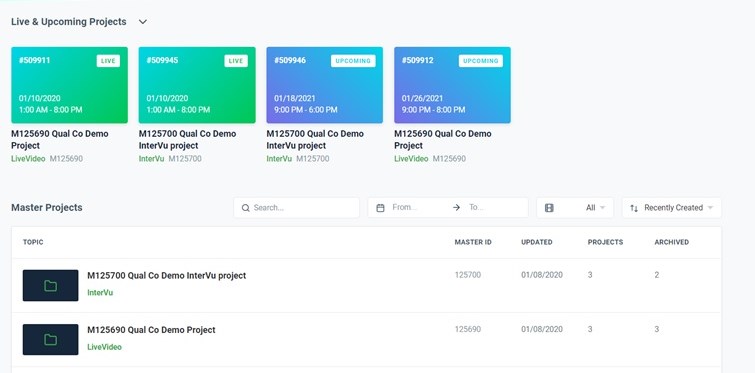Click M125690 code under card #509912

(449, 159)
